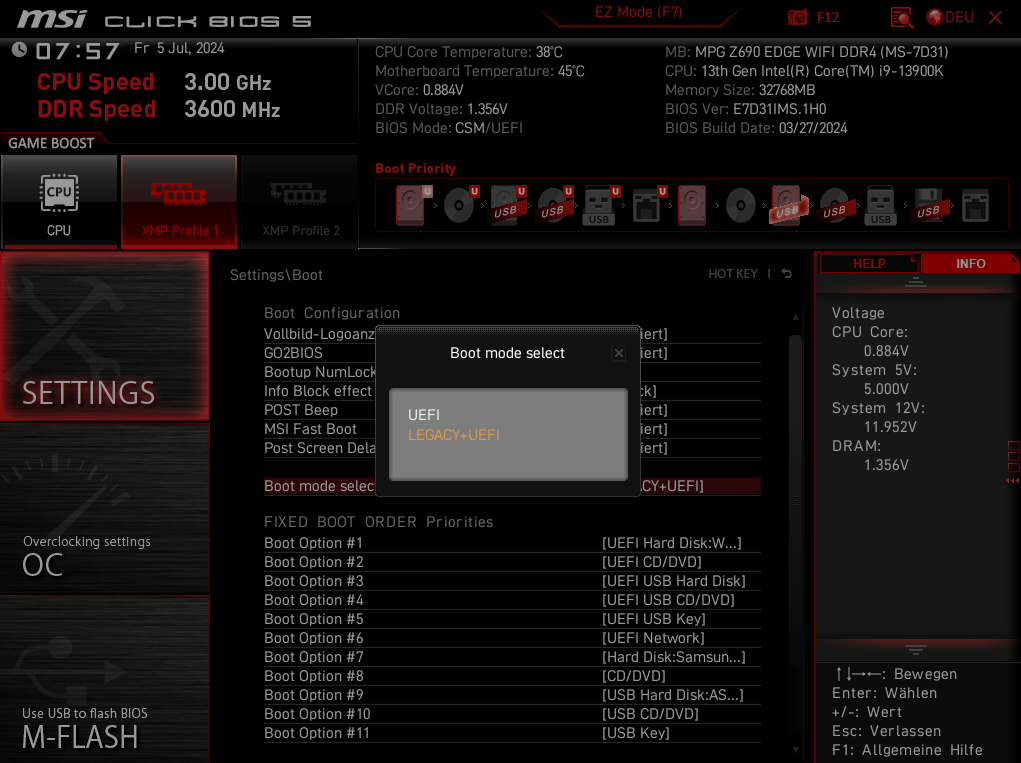Click the info panel lower collapse handle
The height and width of the screenshot is (763, 1021).
pos(916,649)
